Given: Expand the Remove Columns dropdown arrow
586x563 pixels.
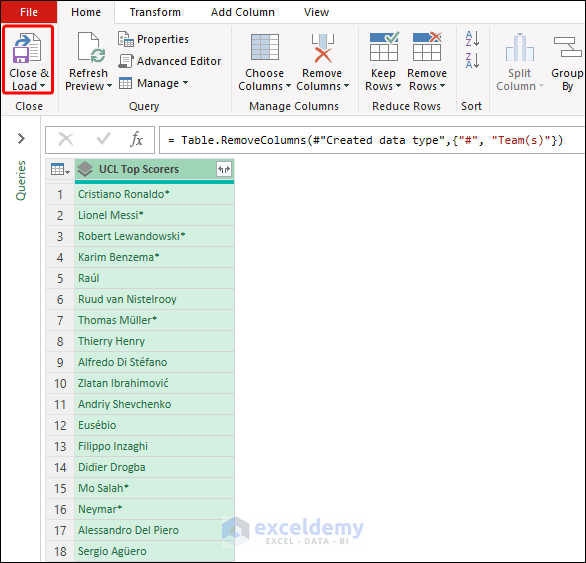Looking at the screenshot, I should [346, 86].
